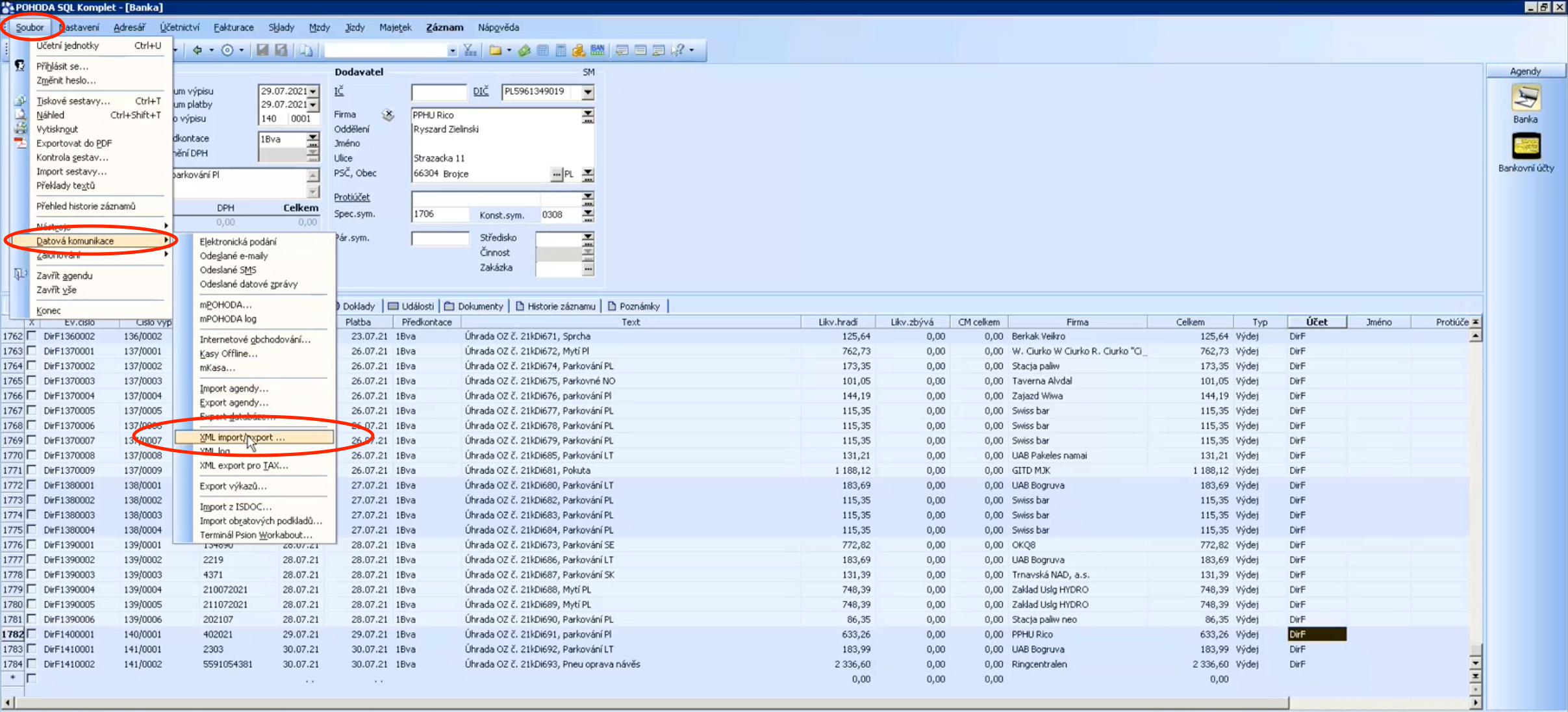The height and width of the screenshot is (712, 1568).
Task: Open the Středisko dropdown
Action: (x=588, y=238)
